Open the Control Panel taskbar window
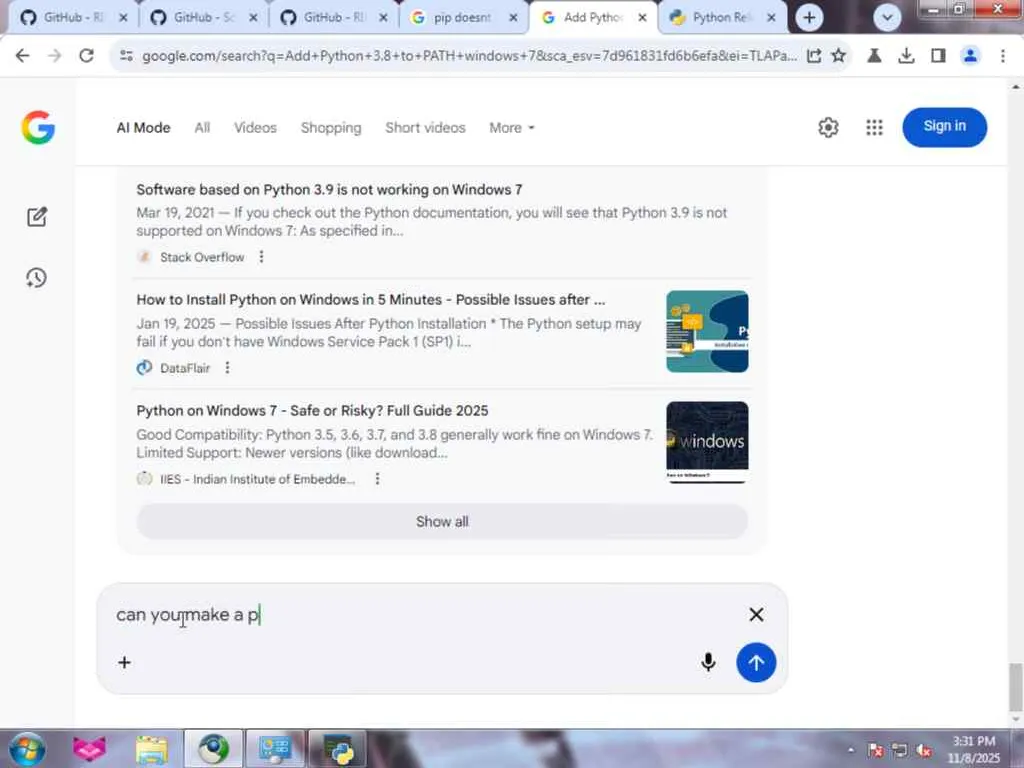Image resolution: width=1024 pixels, height=768 pixels. pos(276,749)
